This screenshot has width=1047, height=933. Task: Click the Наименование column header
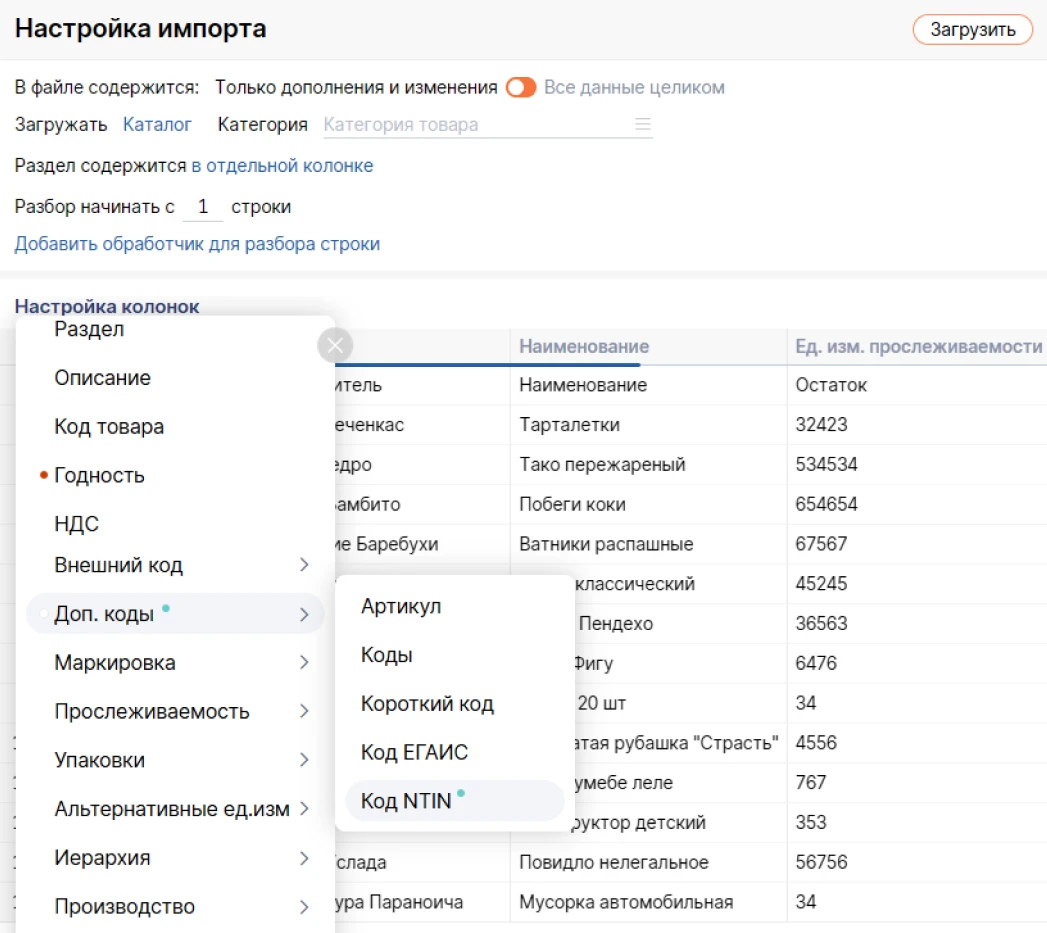click(584, 347)
